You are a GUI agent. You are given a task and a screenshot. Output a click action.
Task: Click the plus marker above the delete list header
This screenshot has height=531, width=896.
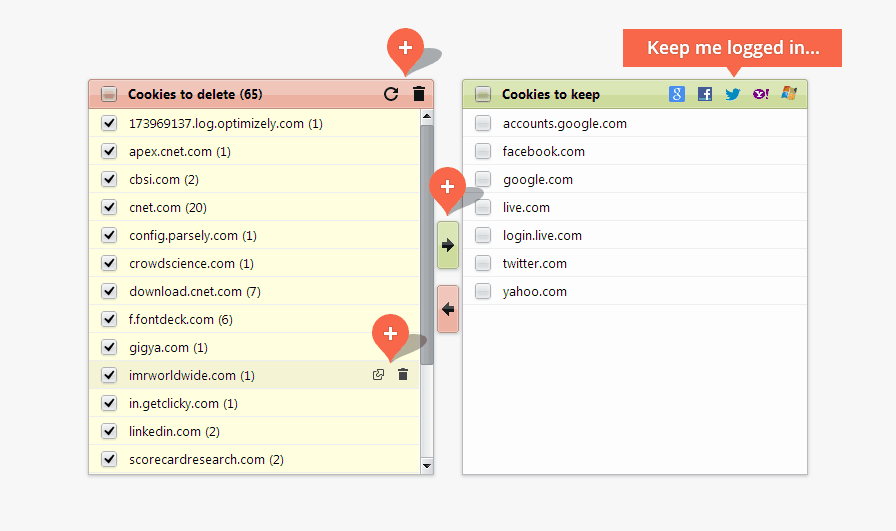(x=405, y=47)
